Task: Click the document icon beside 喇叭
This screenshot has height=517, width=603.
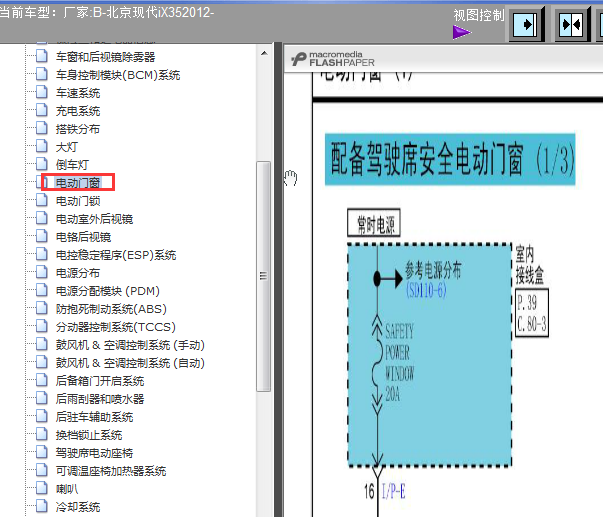Action: [42, 489]
